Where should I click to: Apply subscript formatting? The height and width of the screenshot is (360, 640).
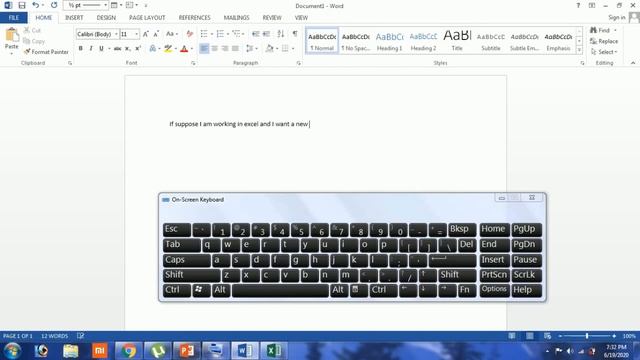(x=127, y=49)
